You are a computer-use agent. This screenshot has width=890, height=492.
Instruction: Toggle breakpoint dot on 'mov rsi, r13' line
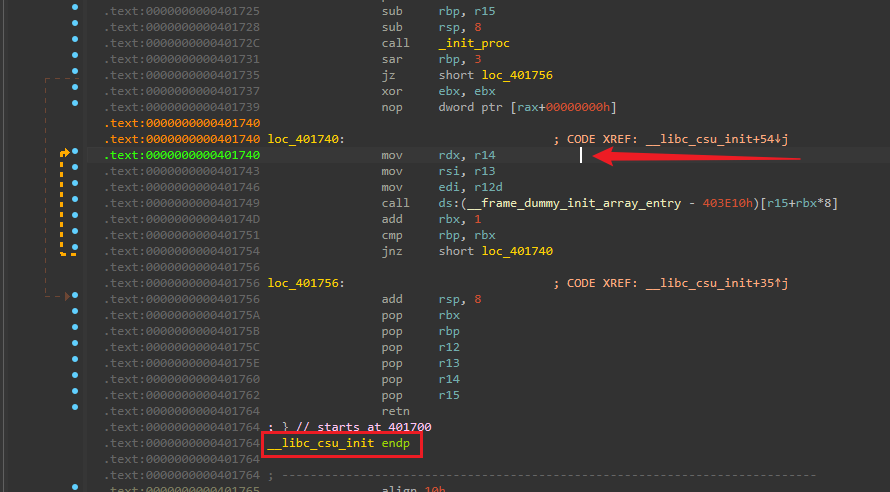pyautogui.click(x=75, y=167)
